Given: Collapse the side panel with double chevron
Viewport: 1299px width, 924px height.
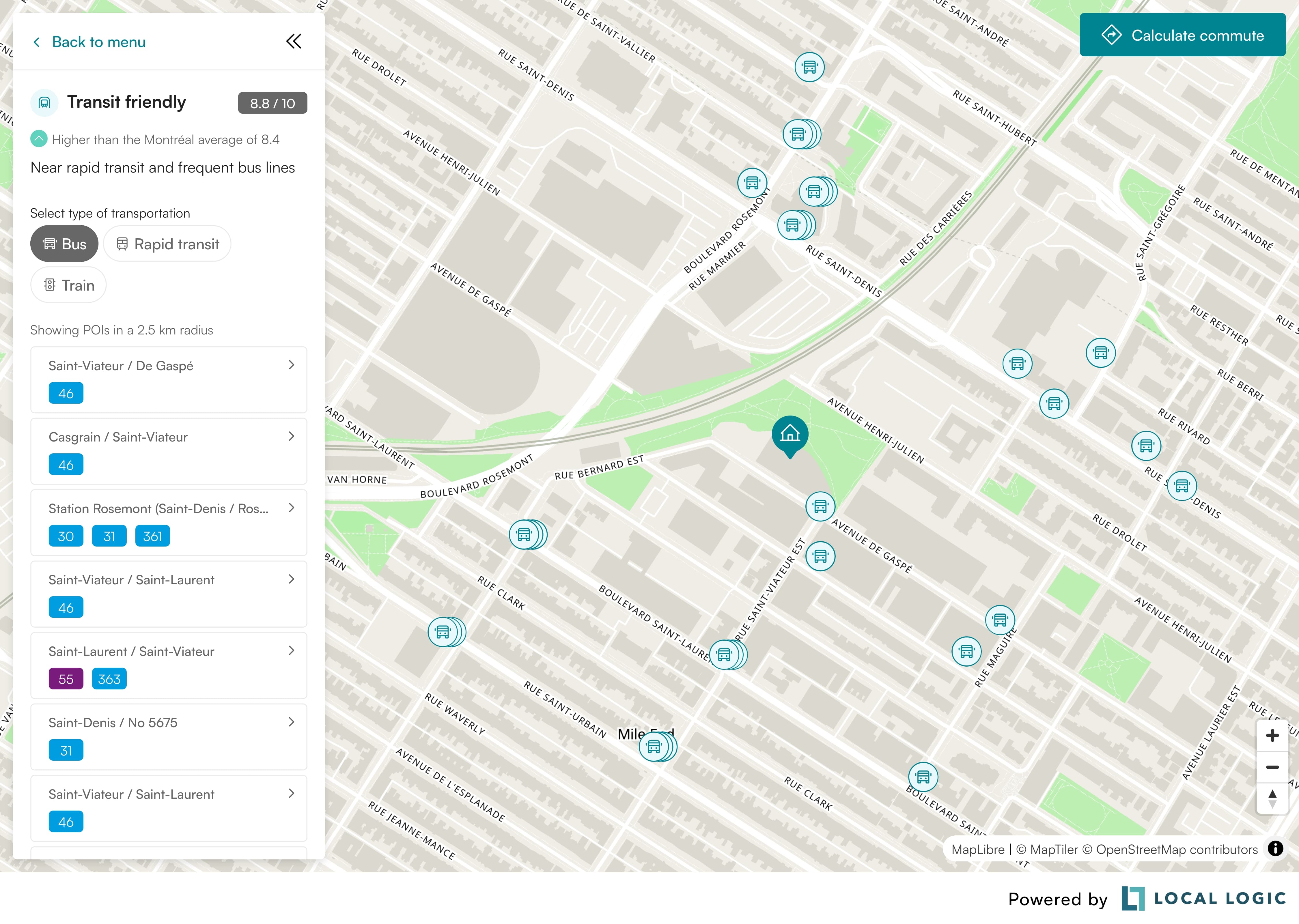Looking at the screenshot, I should click(x=294, y=42).
